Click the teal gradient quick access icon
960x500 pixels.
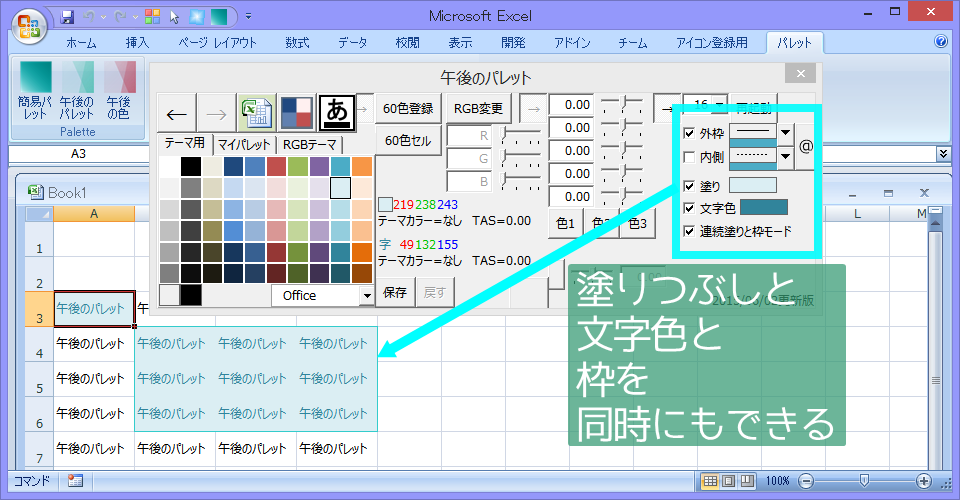pyautogui.click(x=219, y=17)
